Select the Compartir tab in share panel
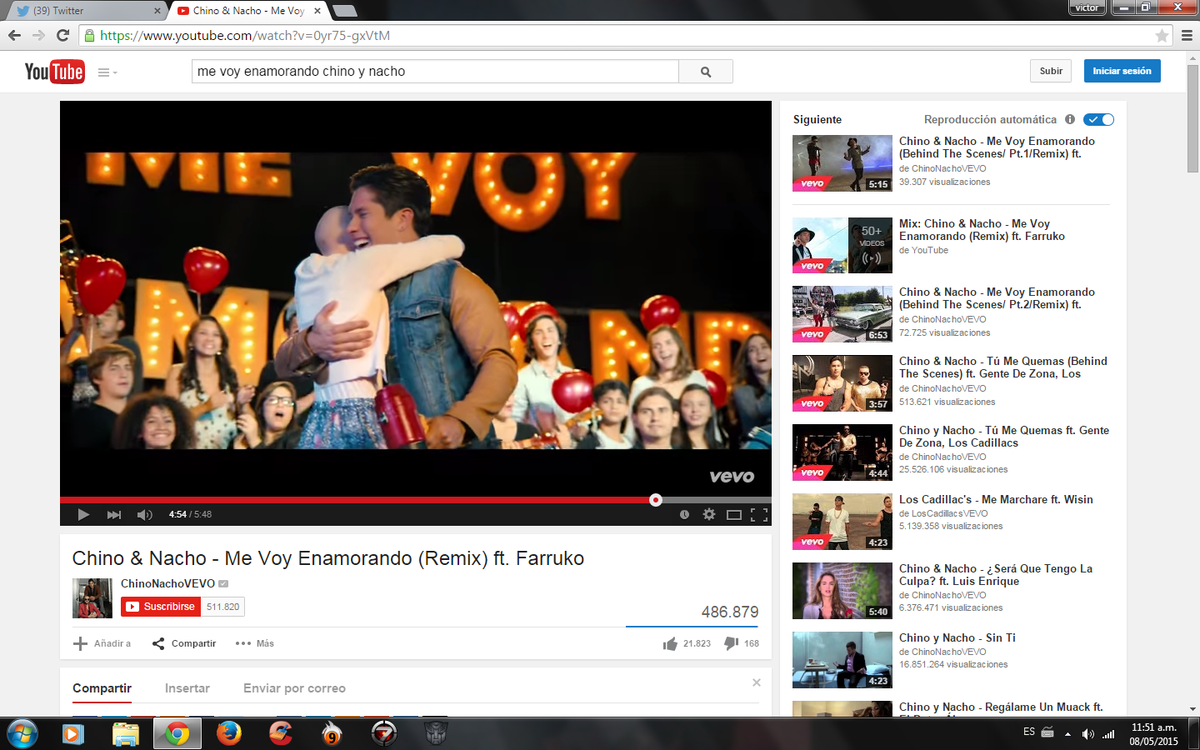This screenshot has width=1200, height=750. click(102, 688)
